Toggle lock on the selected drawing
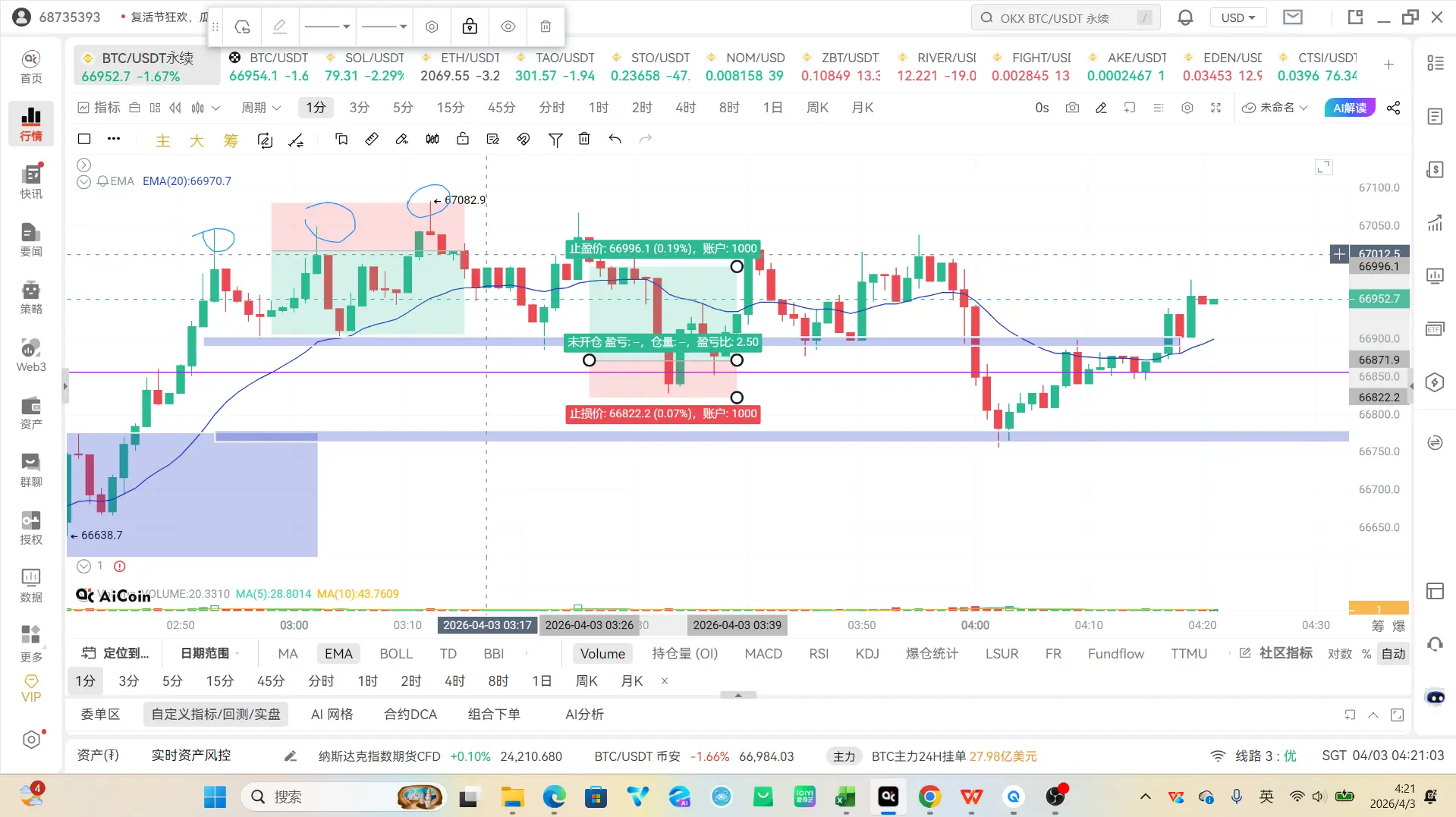The image size is (1456, 817). 470,27
